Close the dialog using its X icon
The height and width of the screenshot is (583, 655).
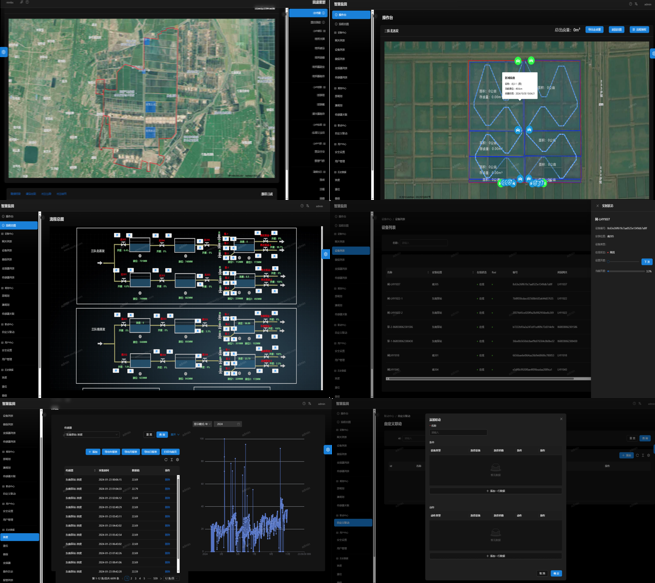561,419
